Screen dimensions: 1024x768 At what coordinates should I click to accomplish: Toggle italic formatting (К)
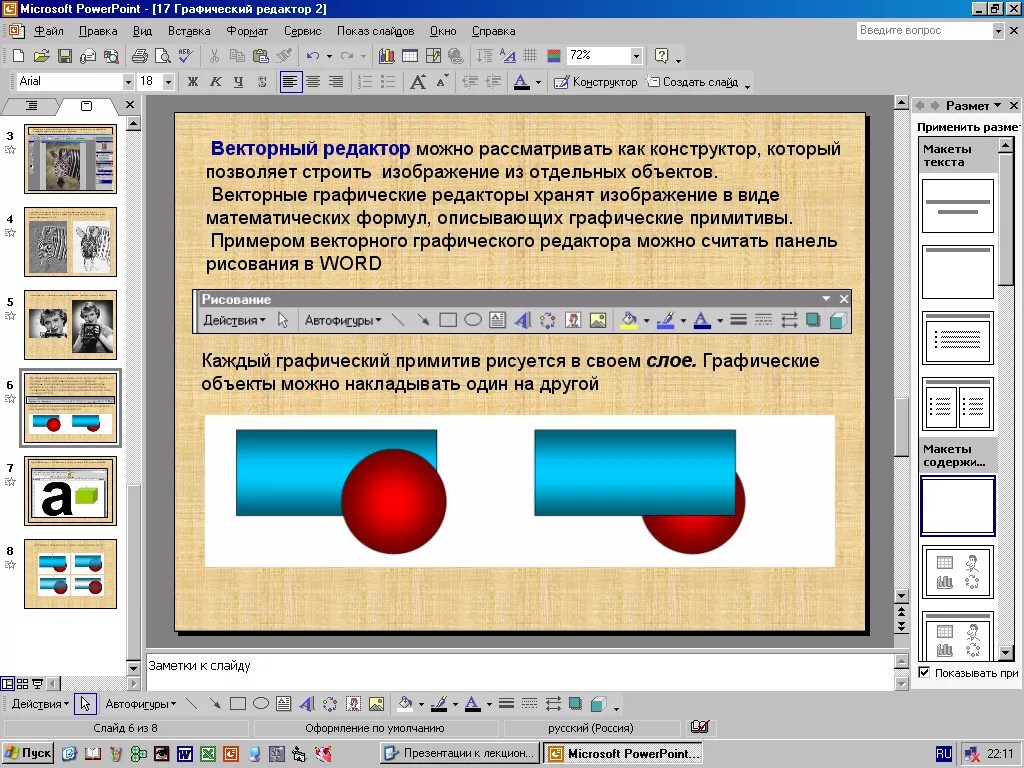coord(216,82)
